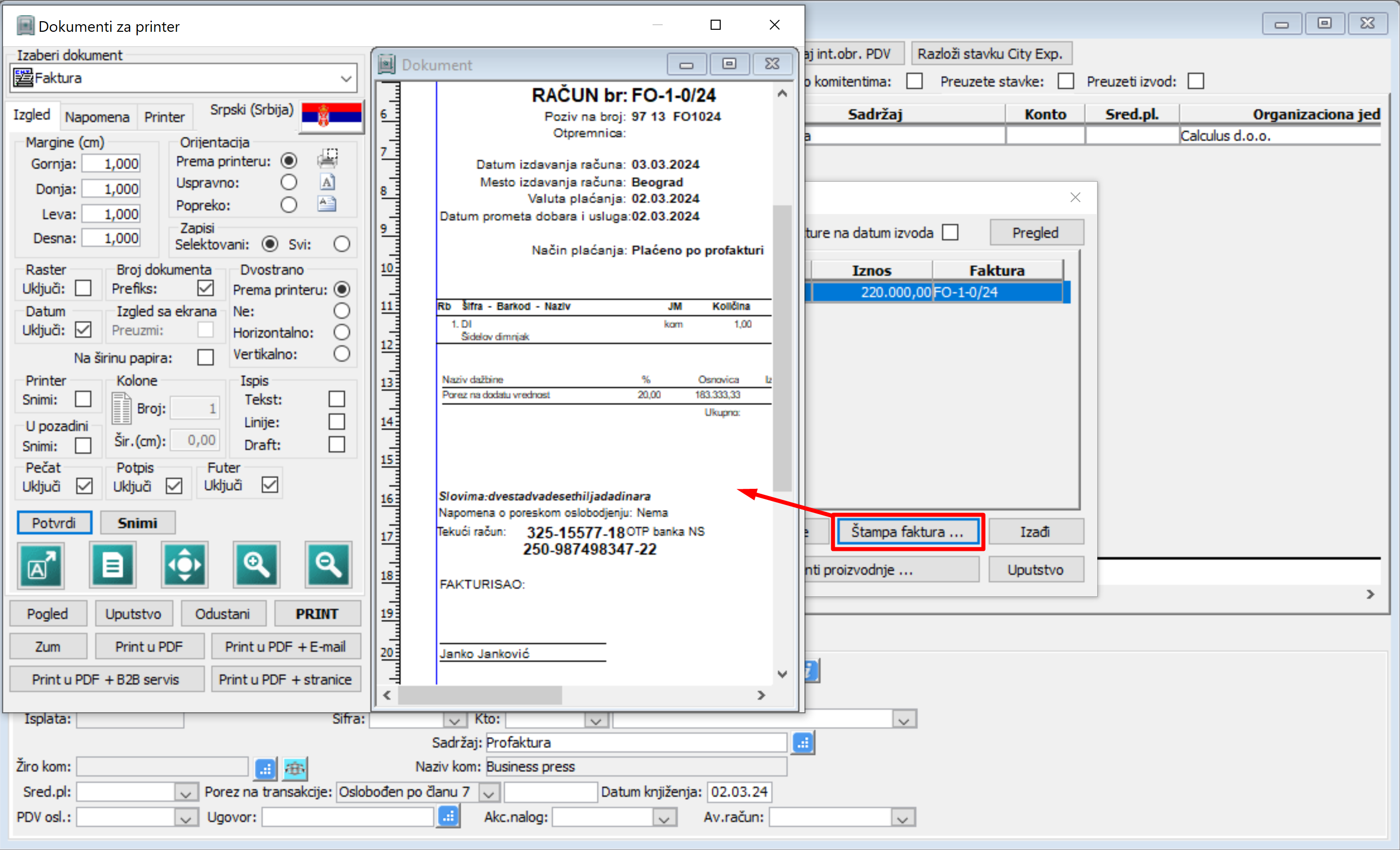Open the Faktura document dropdown
This screenshot has width=1400, height=850.
pos(346,78)
